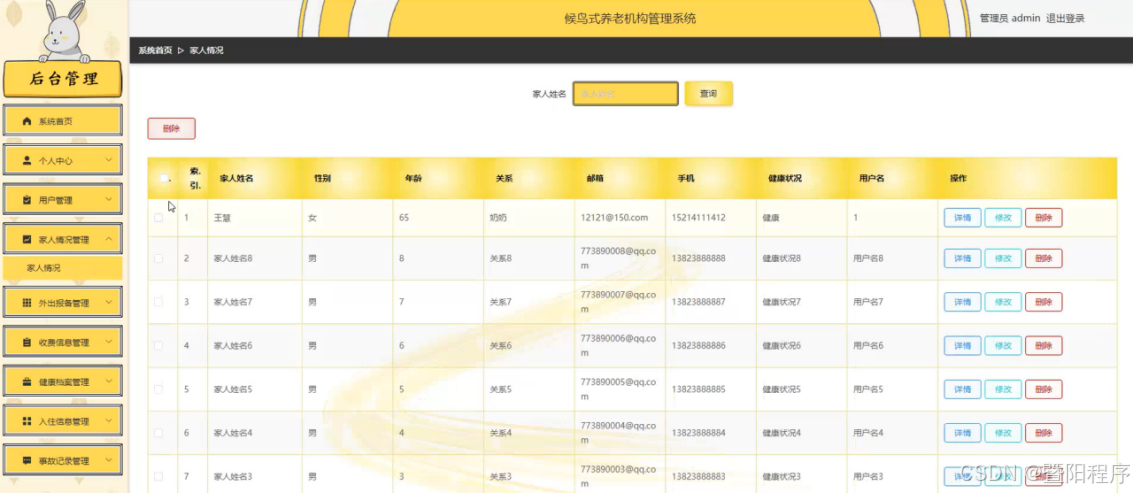Click 删除 for 家人姓名6 row
The image size is (1134, 493).
coord(1044,346)
